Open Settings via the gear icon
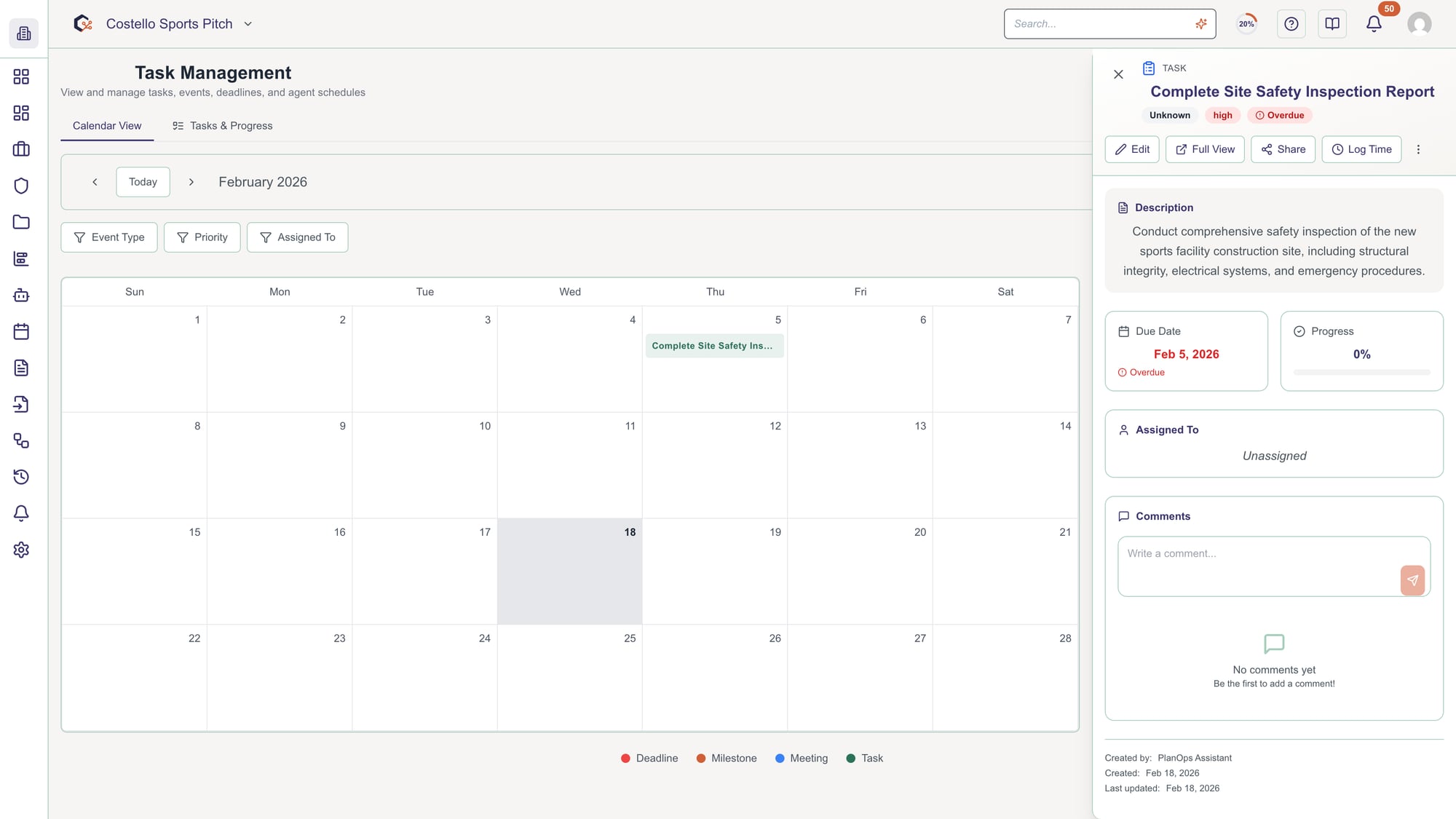1456x819 pixels. (21, 550)
